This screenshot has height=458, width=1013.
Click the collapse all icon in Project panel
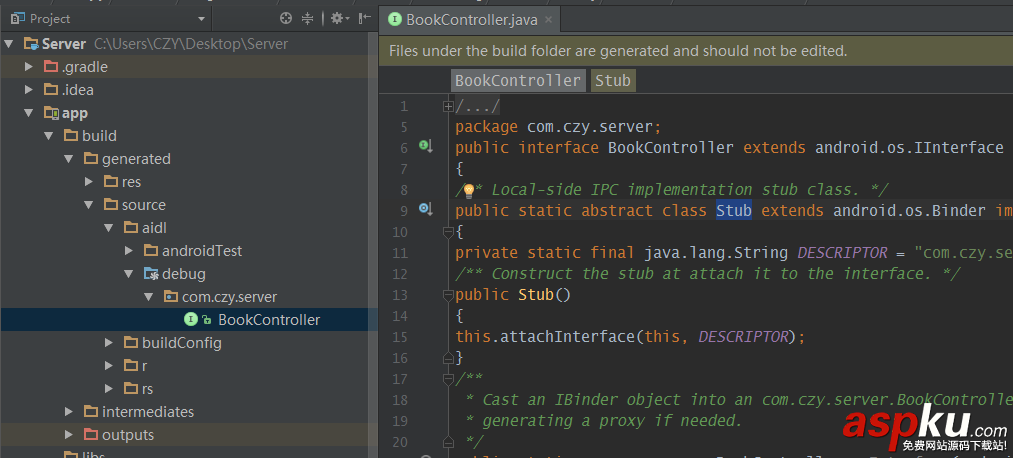point(308,18)
